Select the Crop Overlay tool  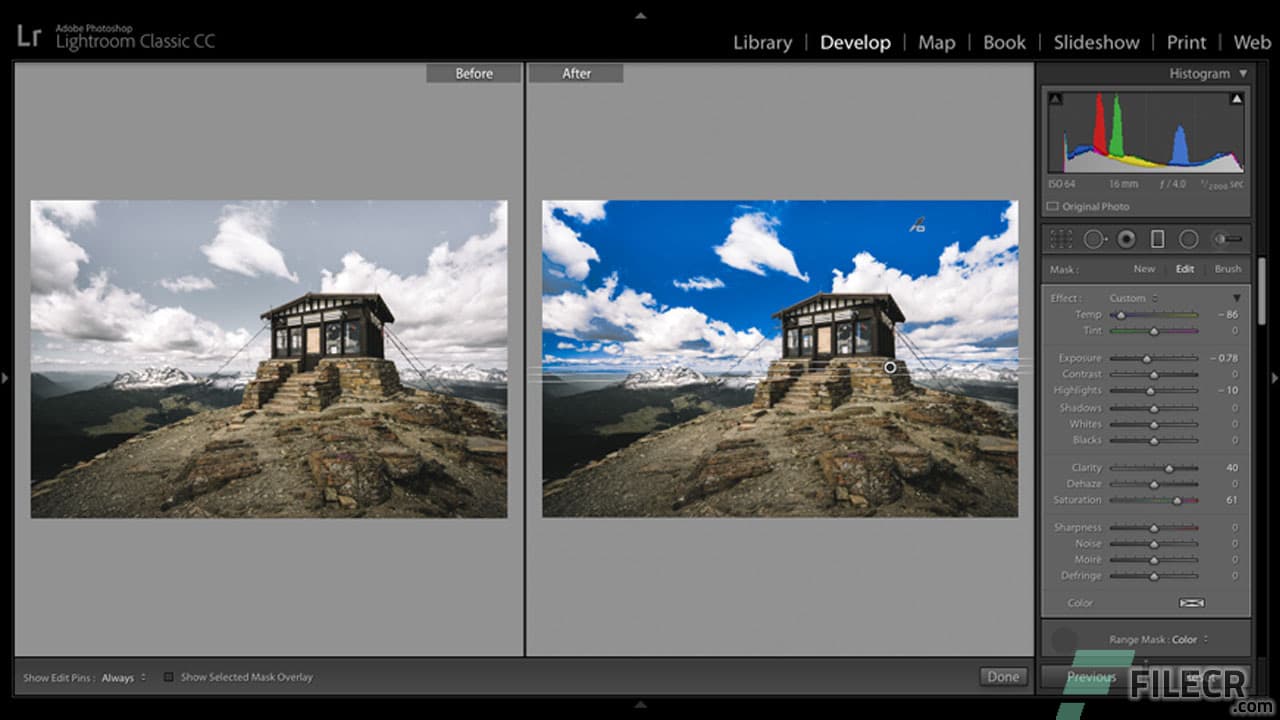[1060, 239]
